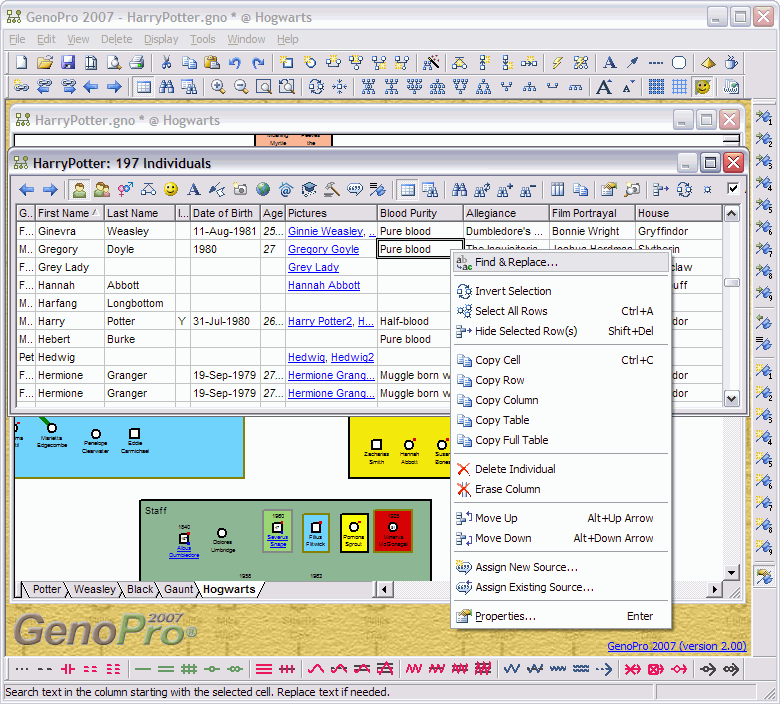Click the Zoom In magnifier icon

[x=218, y=87]
